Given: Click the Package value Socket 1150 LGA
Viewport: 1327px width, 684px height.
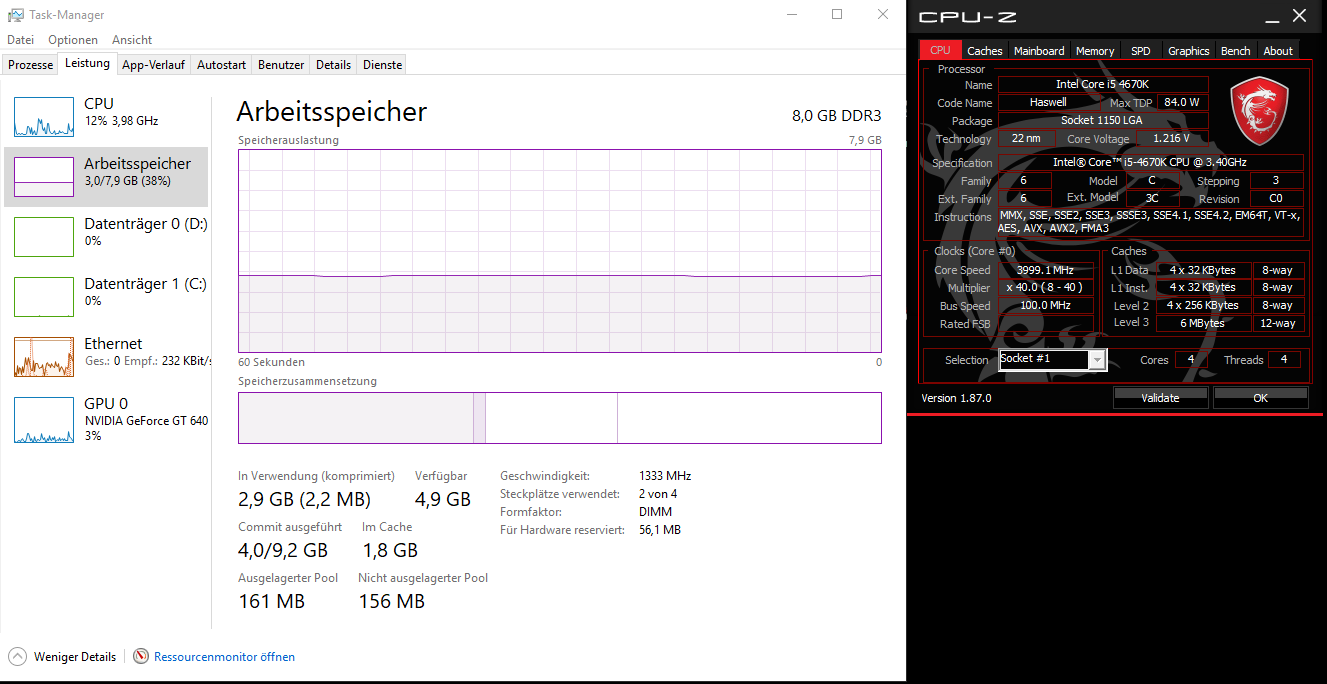Looking at the screenshot, I should click(x=1102, y=121).
